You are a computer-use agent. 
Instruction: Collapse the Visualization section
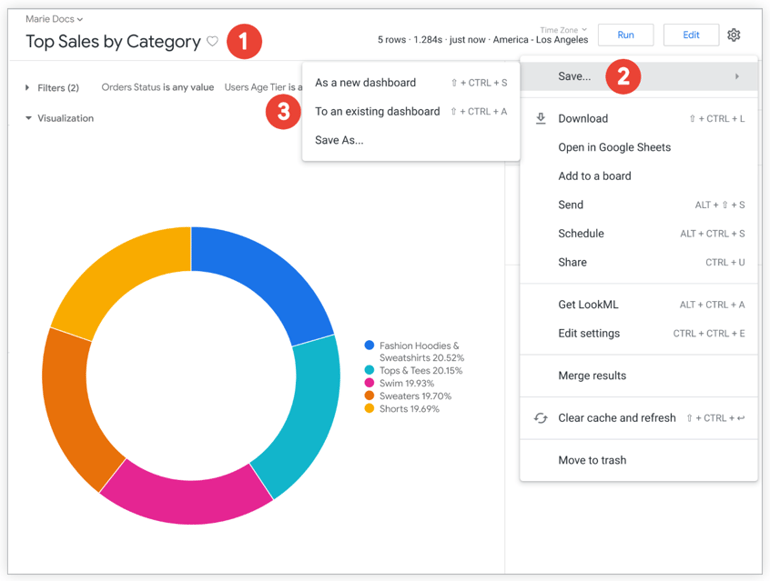tap(59, 118)
